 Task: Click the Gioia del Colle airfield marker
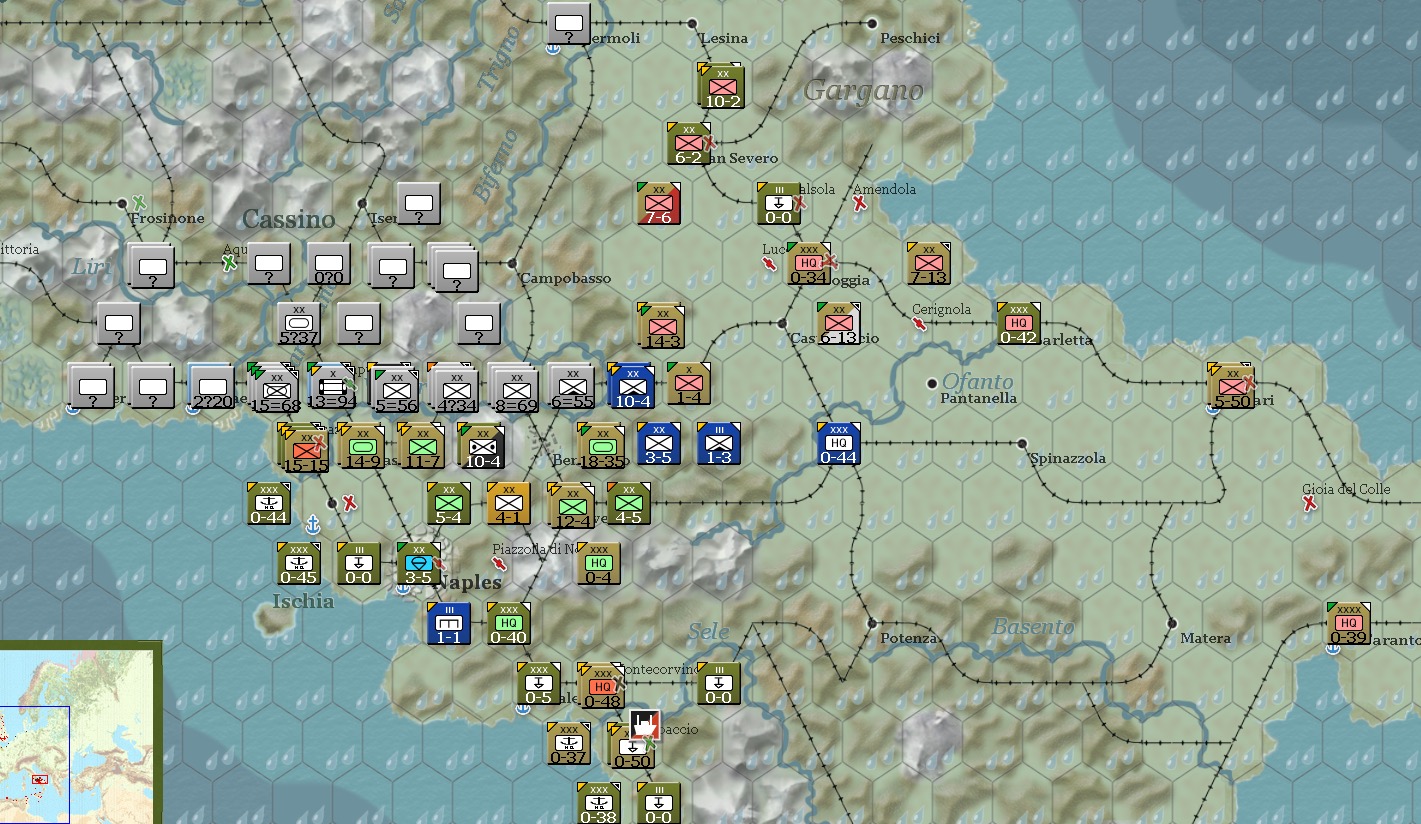point(1309,504)
